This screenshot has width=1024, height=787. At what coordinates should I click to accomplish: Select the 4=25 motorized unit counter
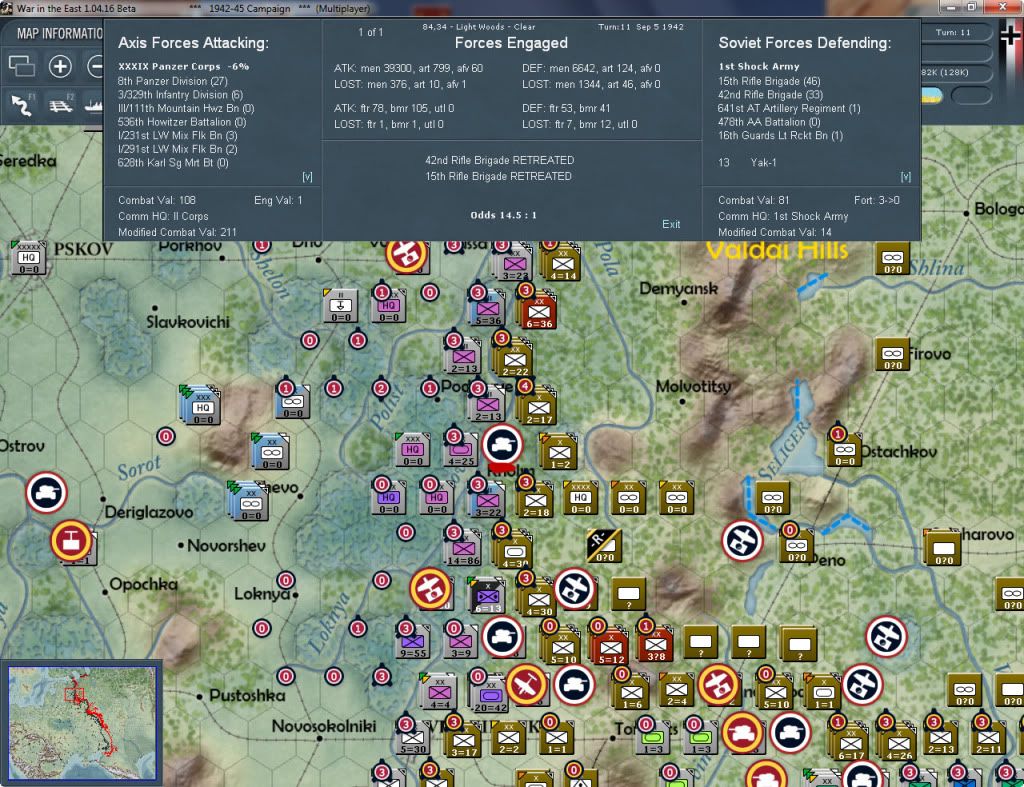460,450
